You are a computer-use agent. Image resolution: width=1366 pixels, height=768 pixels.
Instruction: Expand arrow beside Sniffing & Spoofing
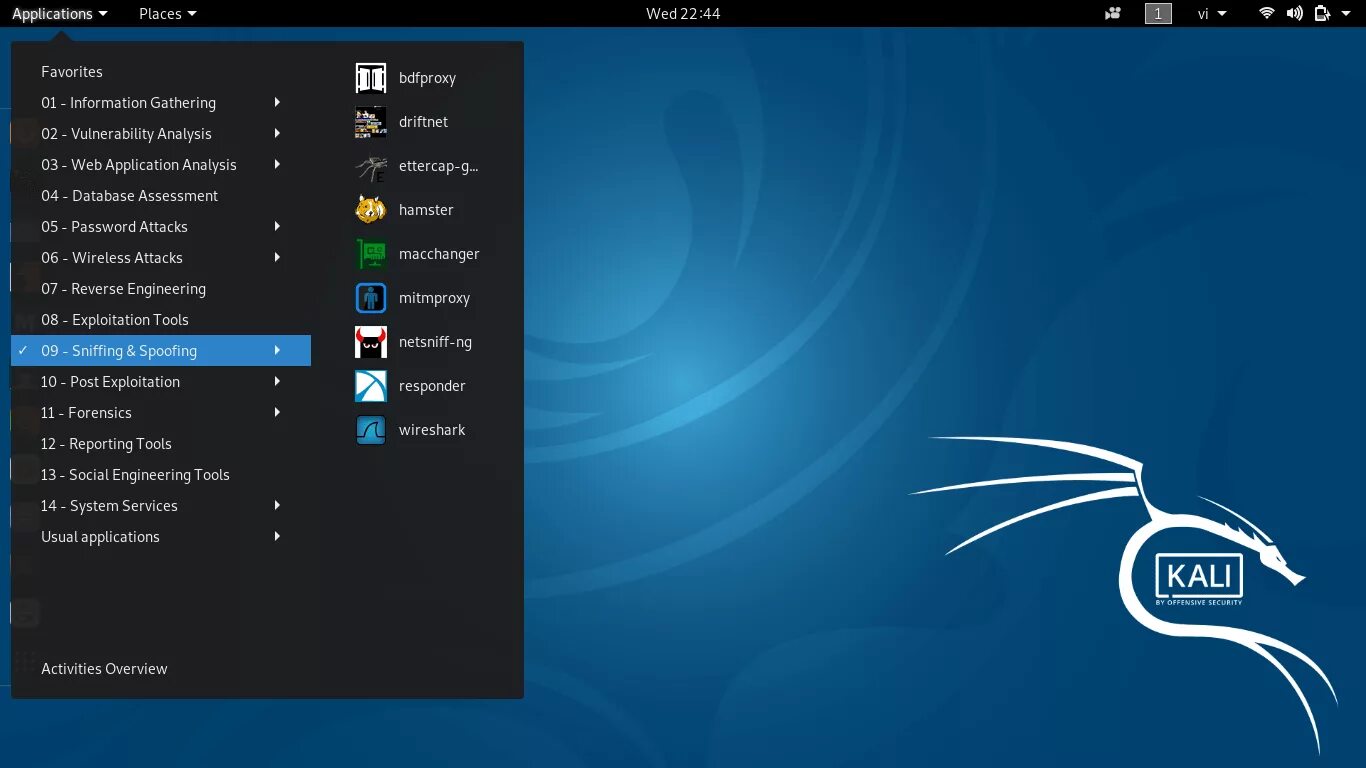coord(277,350)
